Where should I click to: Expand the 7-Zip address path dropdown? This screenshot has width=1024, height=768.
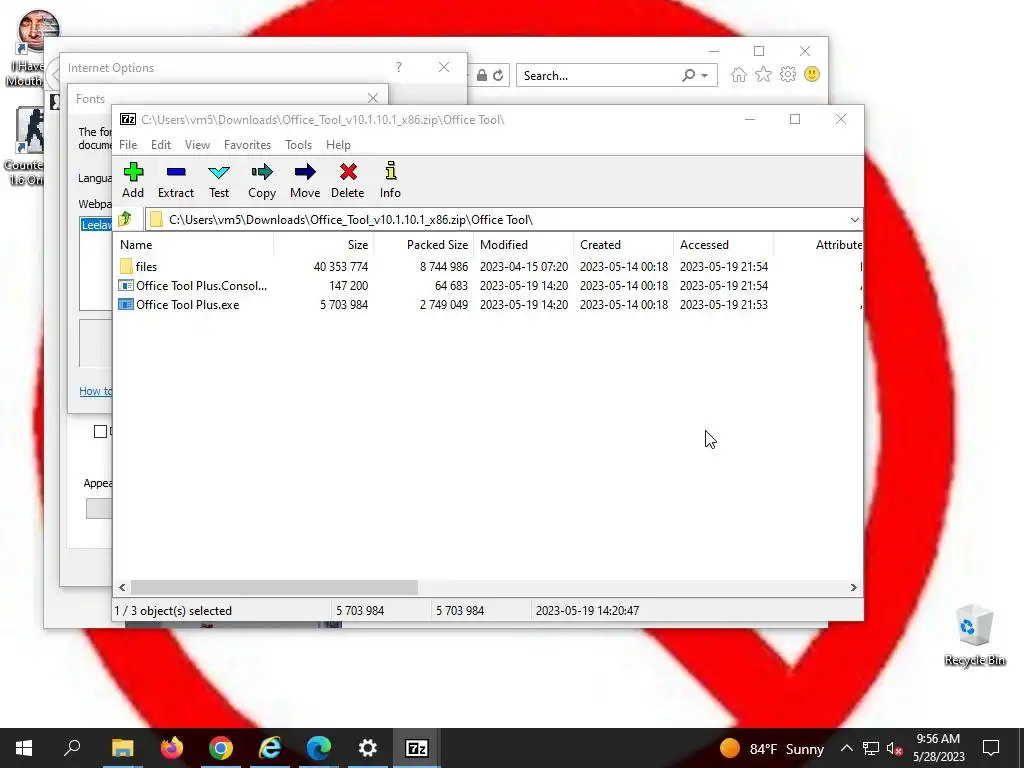click(854, 219)
